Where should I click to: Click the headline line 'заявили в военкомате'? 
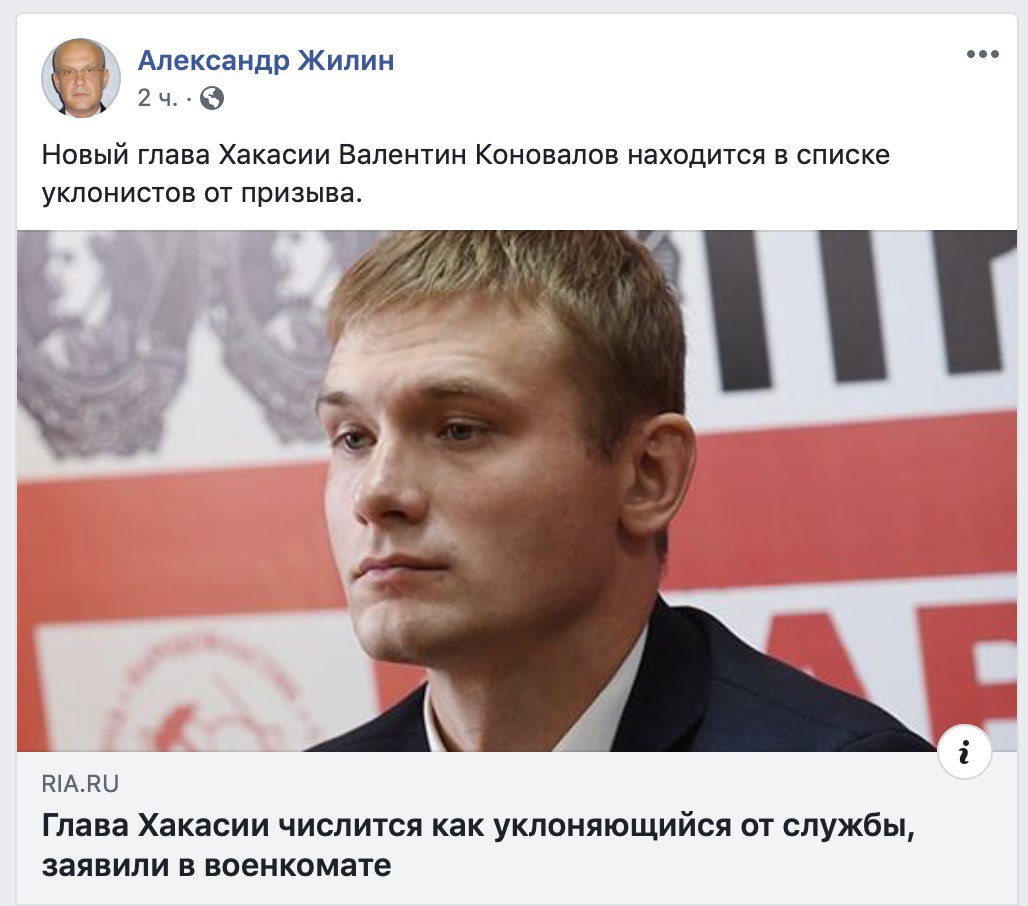216,865
